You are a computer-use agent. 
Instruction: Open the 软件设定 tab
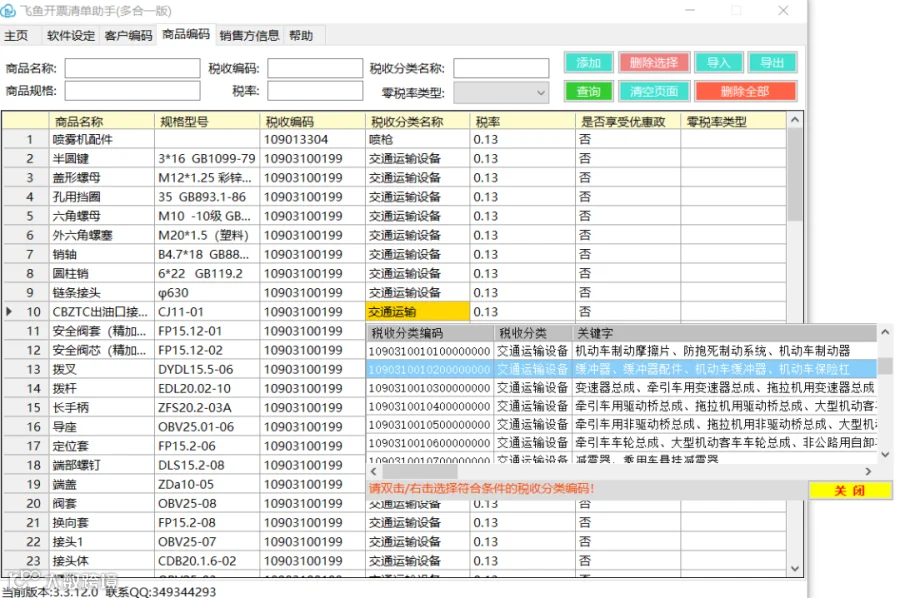click(x=71, y=36)
